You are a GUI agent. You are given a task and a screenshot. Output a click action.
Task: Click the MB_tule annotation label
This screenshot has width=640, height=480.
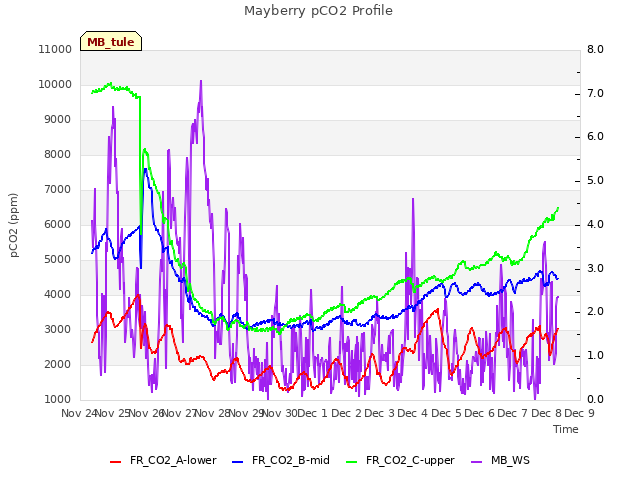click(111, 42)
